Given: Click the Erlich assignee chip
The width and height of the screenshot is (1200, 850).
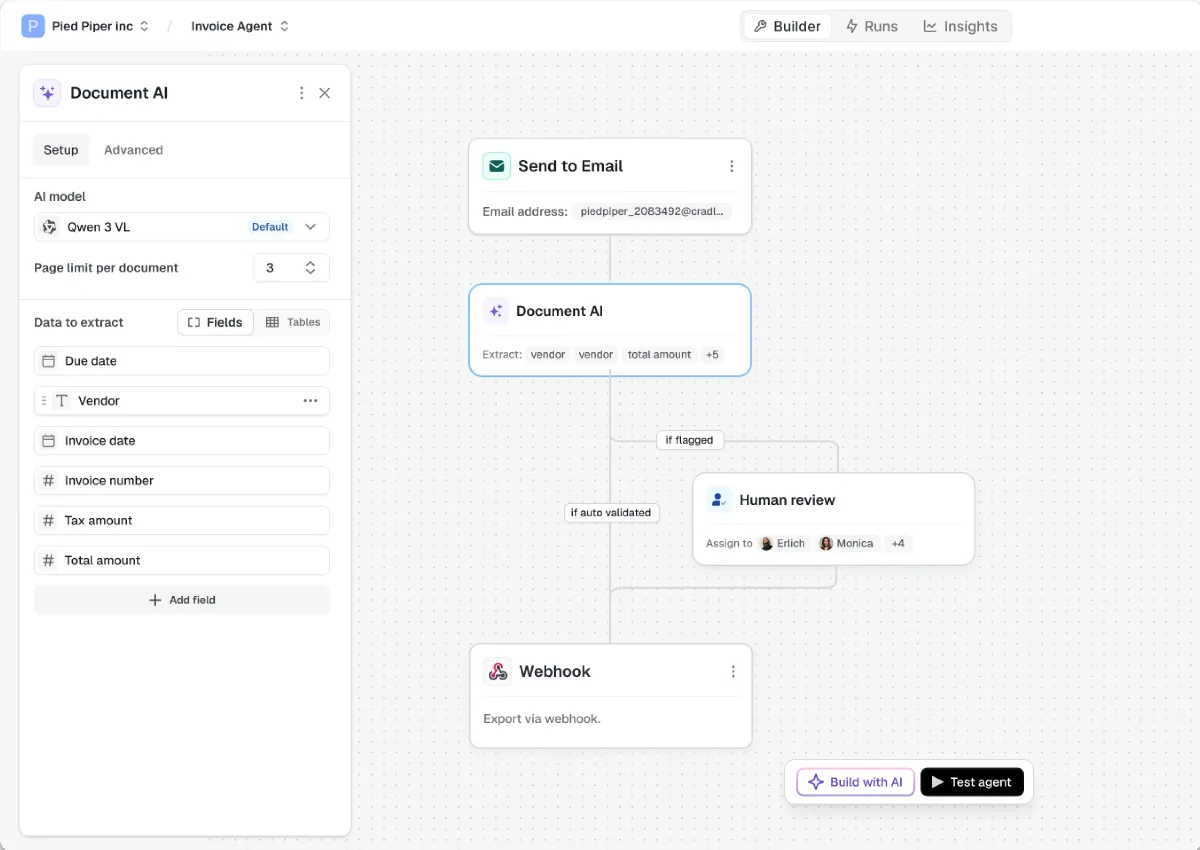Looking at the screenshot, I should pyautogui.click(x=783, y=544).
